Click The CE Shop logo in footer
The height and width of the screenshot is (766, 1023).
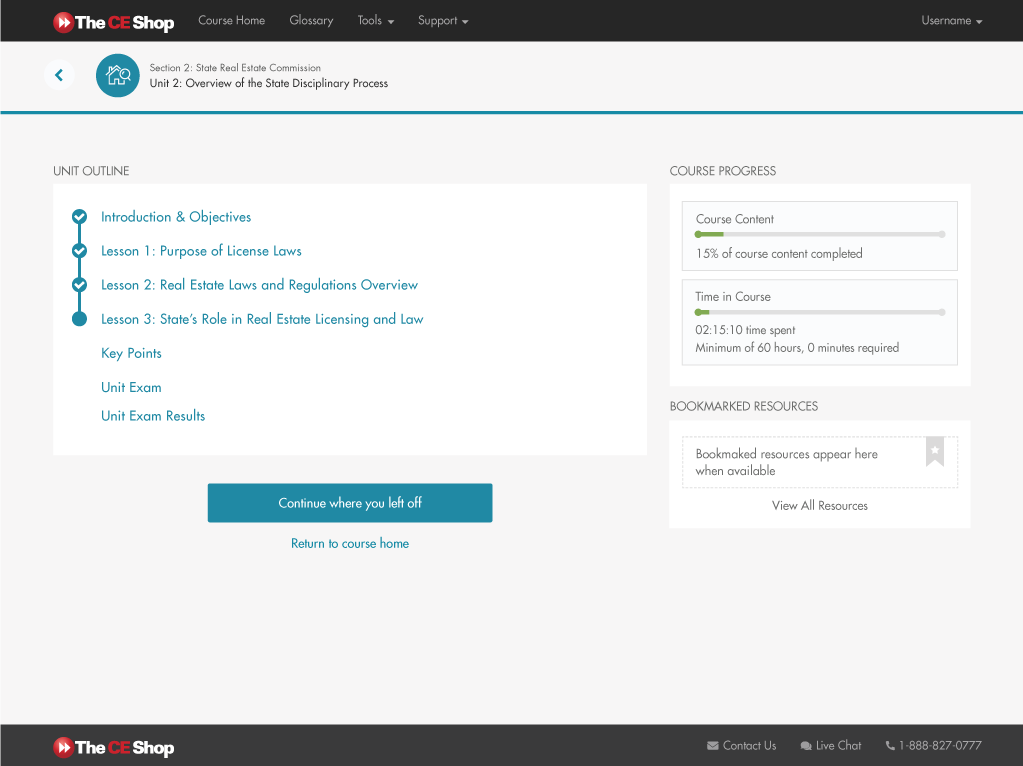[114, 747]
